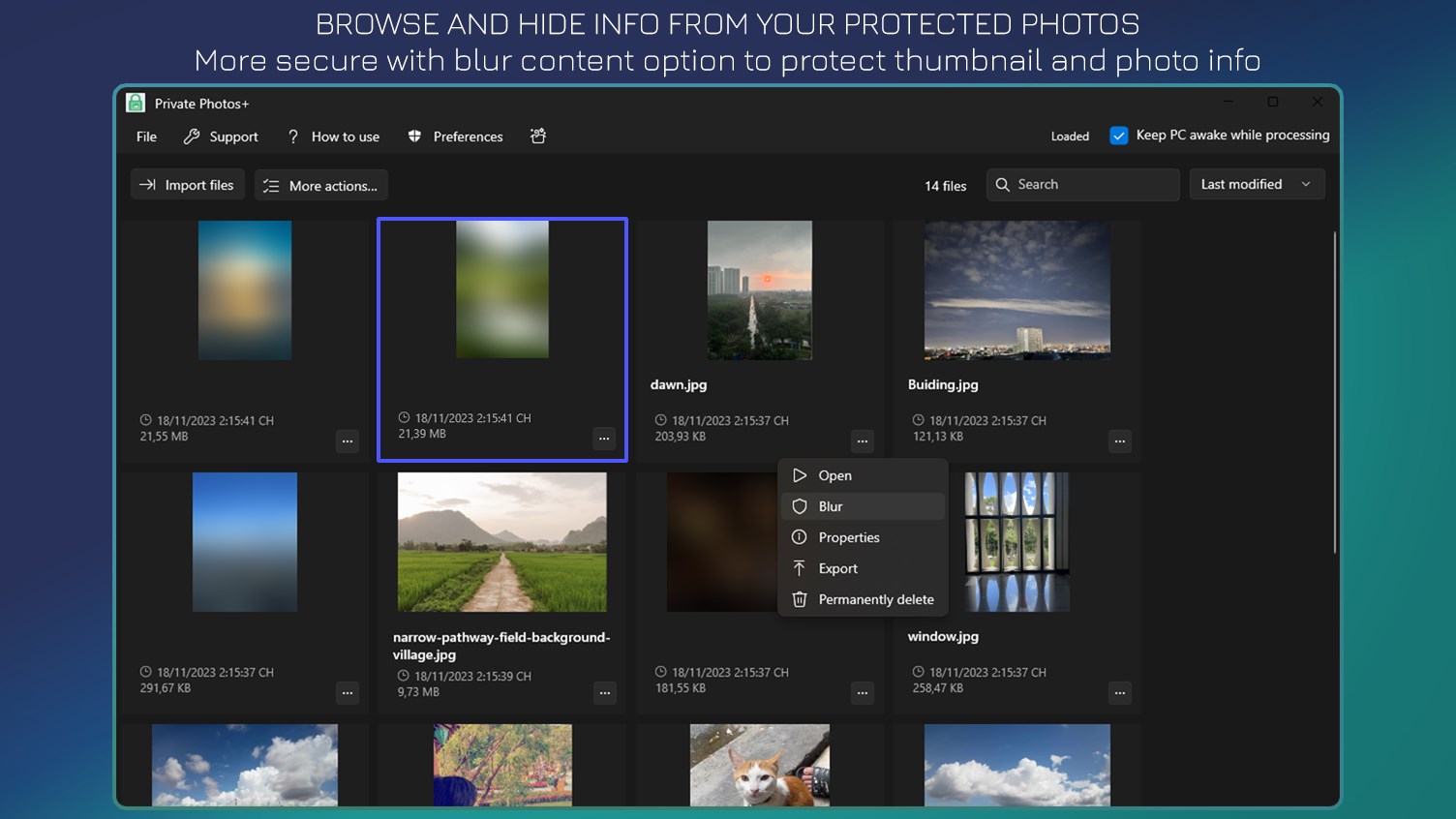Open the three-dot menu on dawn.jpg

[x=862, y=441]
